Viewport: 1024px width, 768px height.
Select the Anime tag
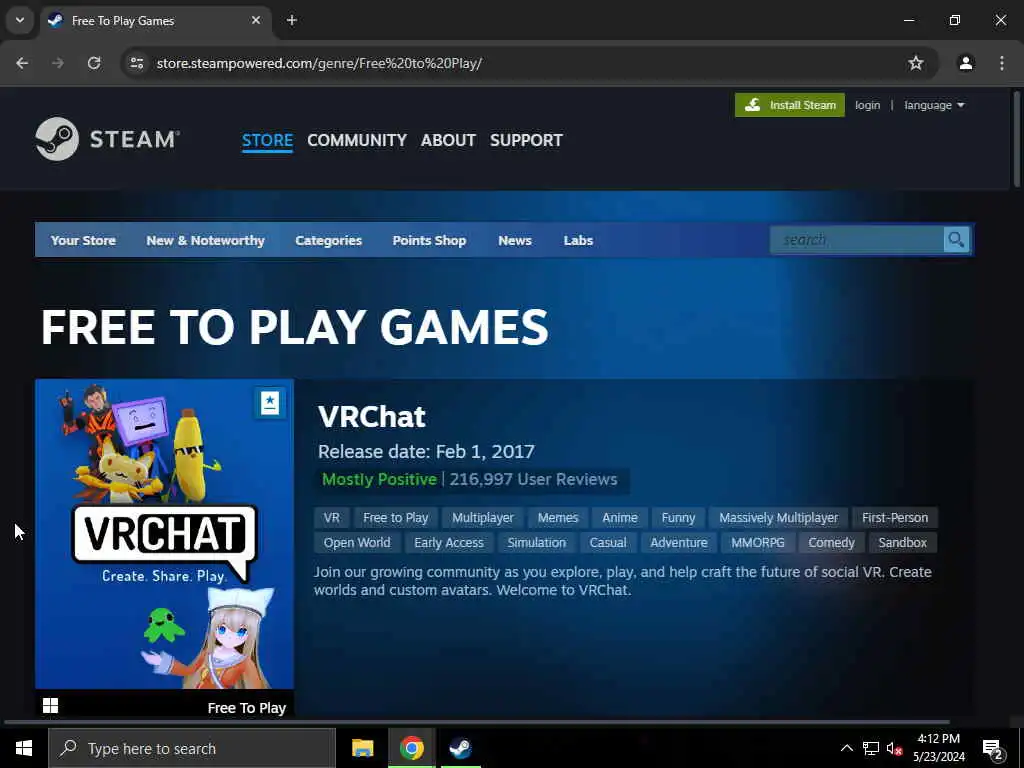coord(620,517)
